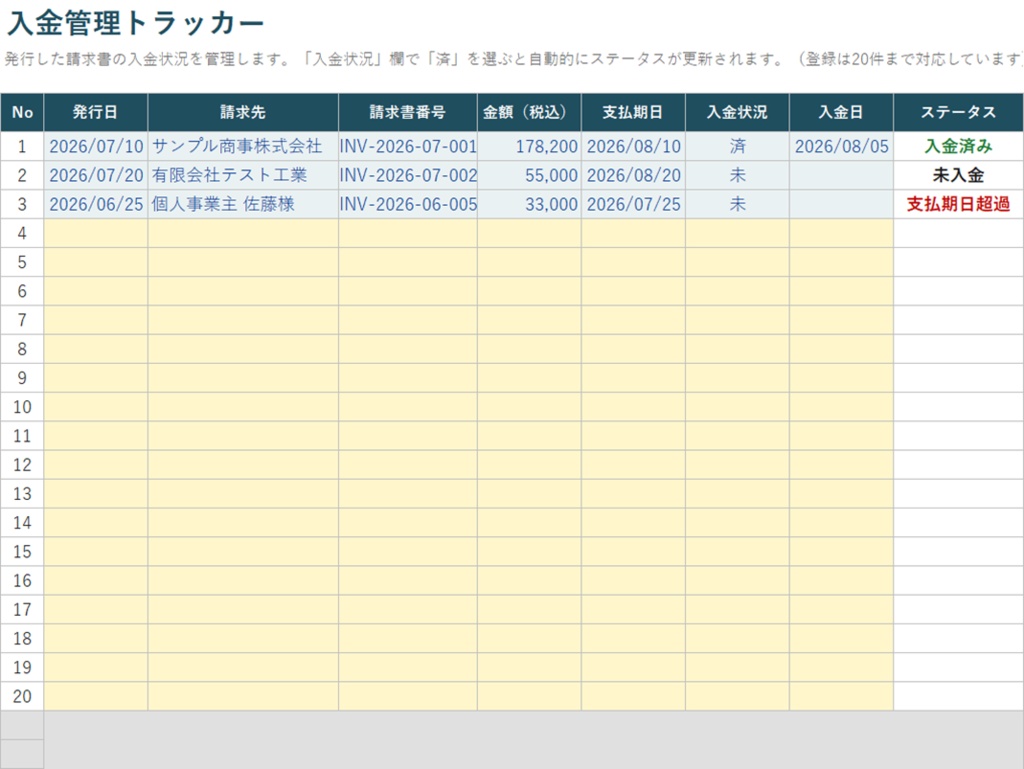Click the amount 33,000 cell

pyautogui.click(x=529, y=204)
